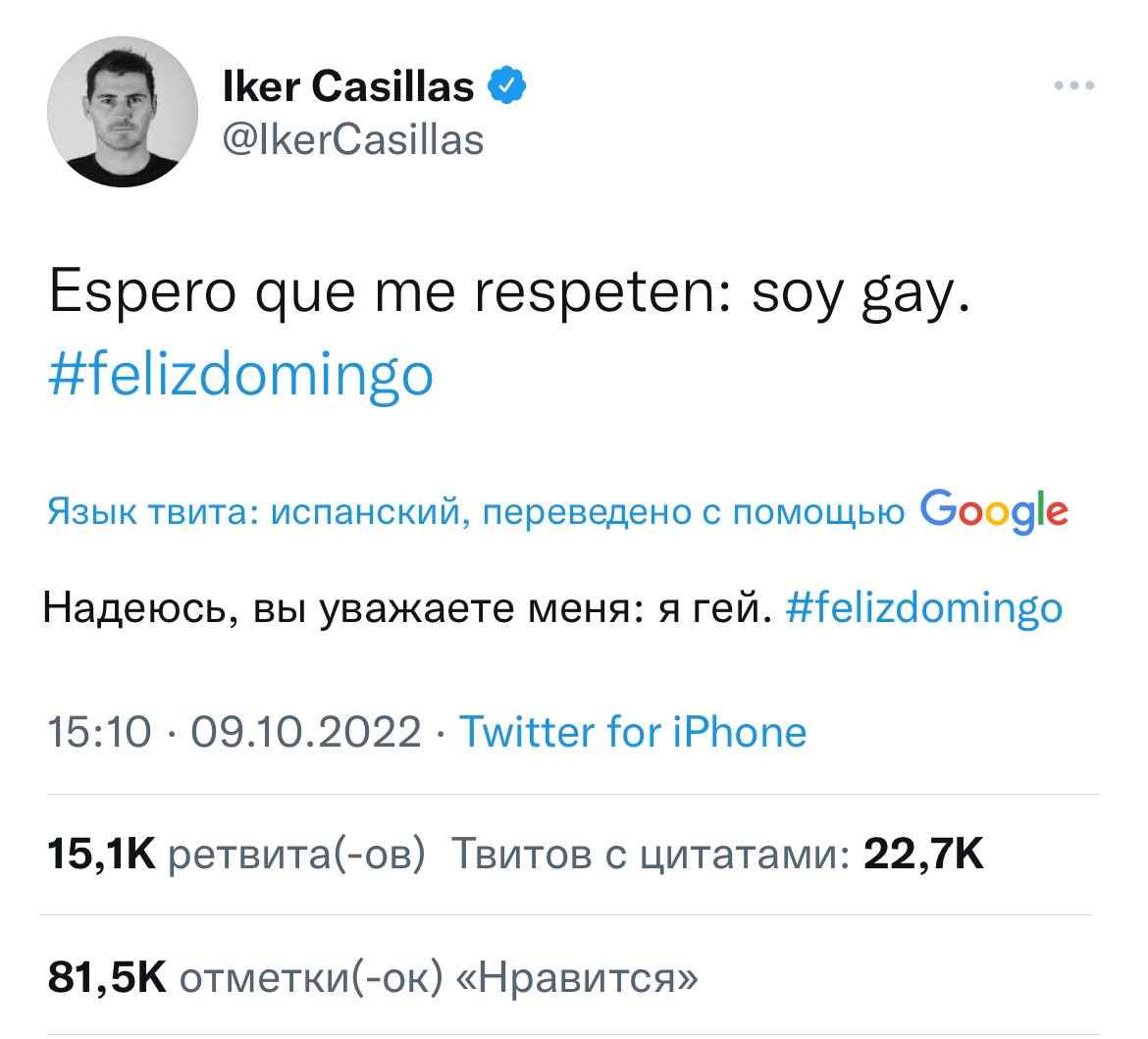Open the "Twitter for iPhone" source link
Viewport: 1148px width, 1039px height.
[x=633, y=732]
